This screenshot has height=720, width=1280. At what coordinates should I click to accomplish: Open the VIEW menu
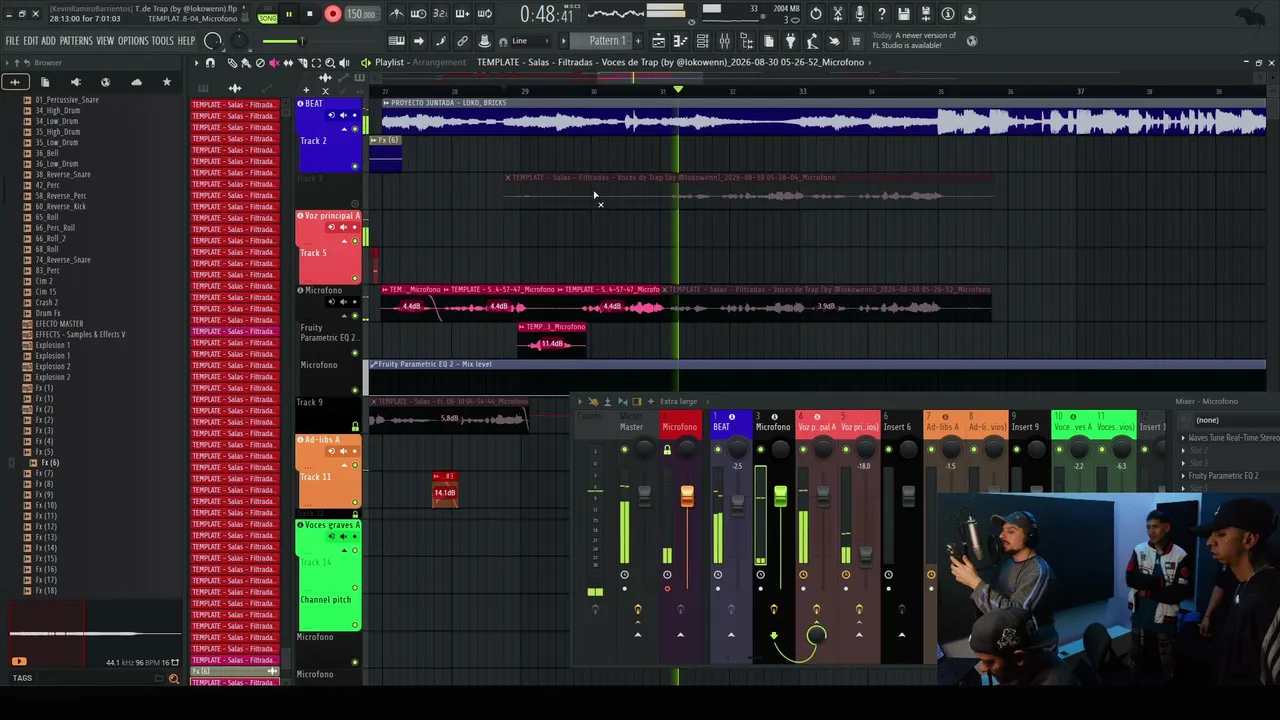(105, 41)
